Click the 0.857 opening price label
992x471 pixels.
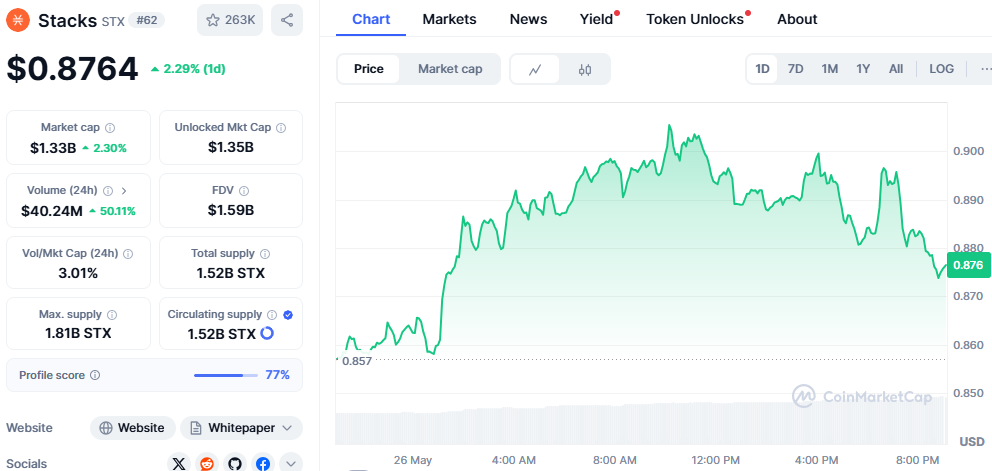tap(356, 361)
